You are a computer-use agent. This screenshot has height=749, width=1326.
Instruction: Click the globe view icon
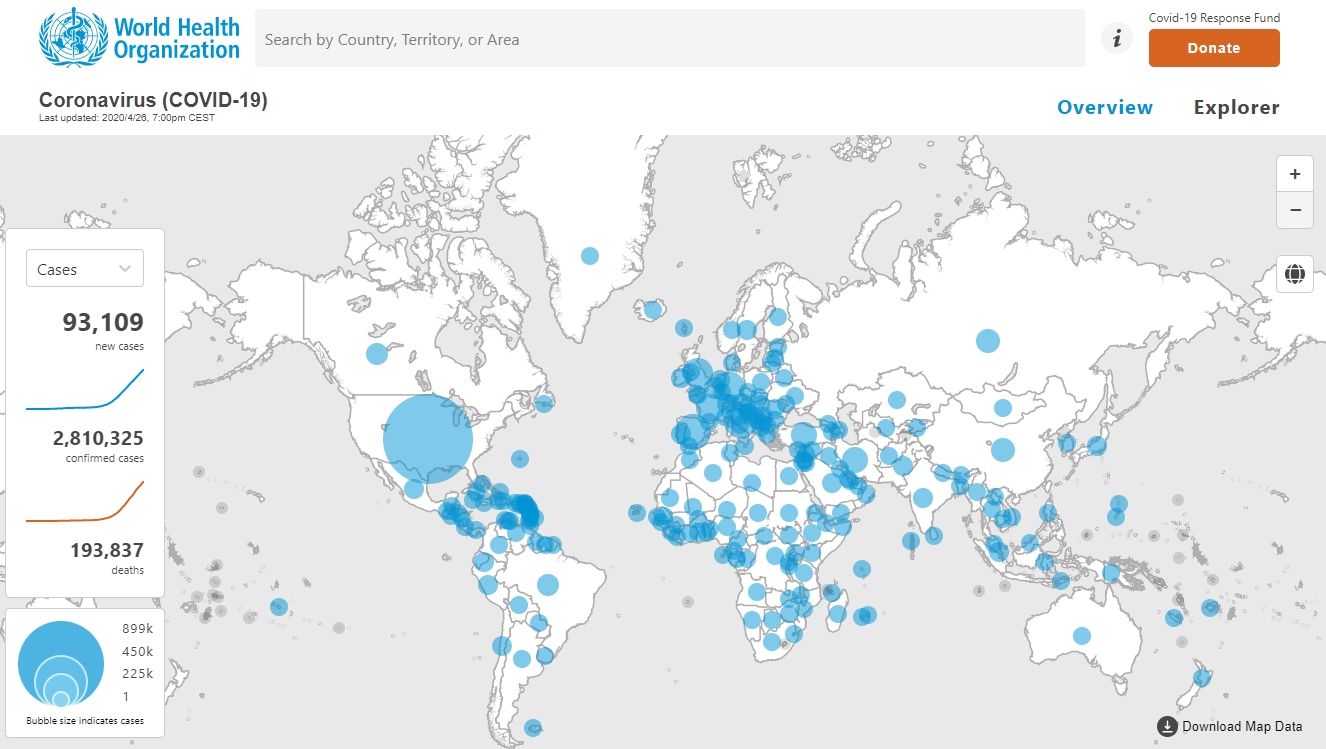[x=1295, y=273]
